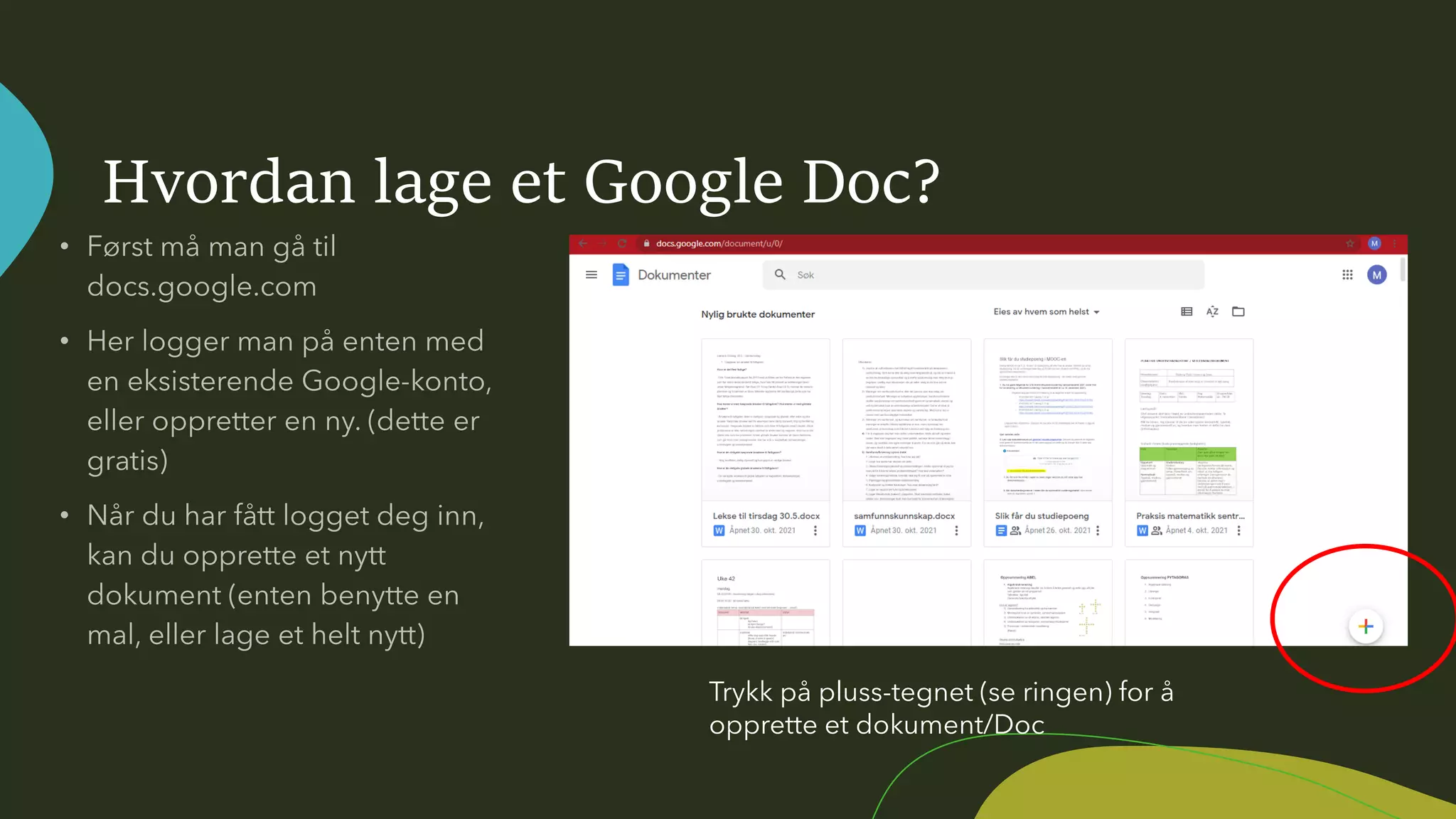
Task: Click Word icon under 'Lekse til tirsdag 30.5.docx'
Action: pos(719,530)
